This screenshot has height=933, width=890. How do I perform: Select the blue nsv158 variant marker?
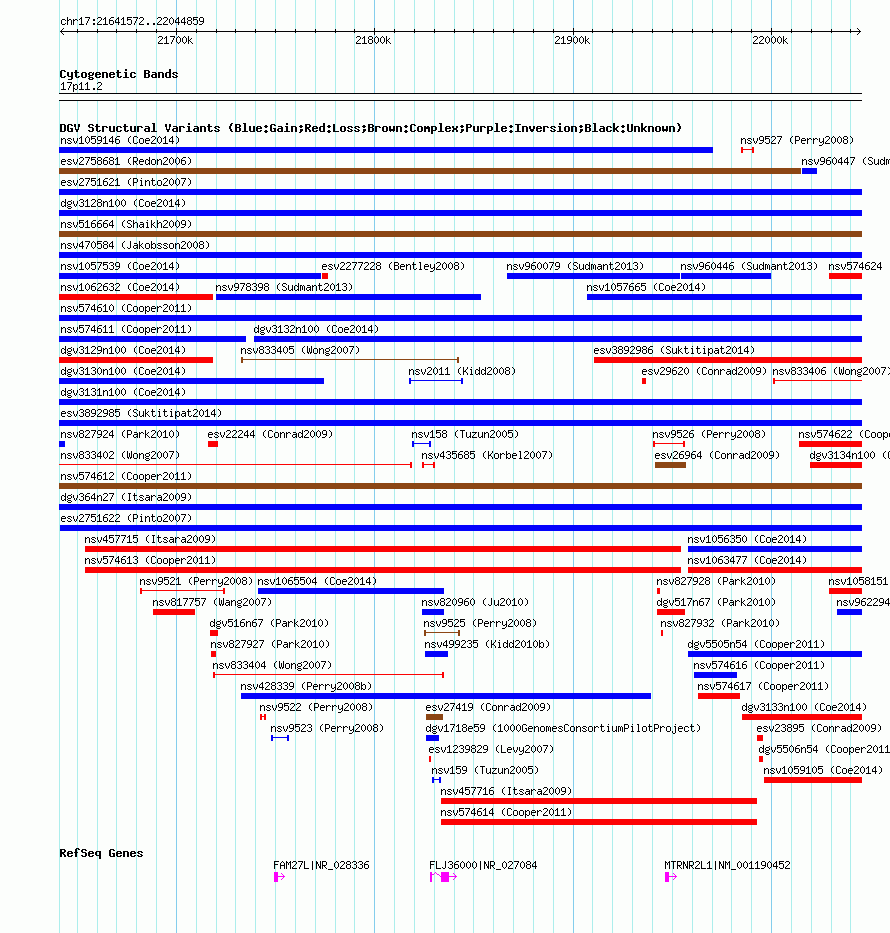[421, 444]
